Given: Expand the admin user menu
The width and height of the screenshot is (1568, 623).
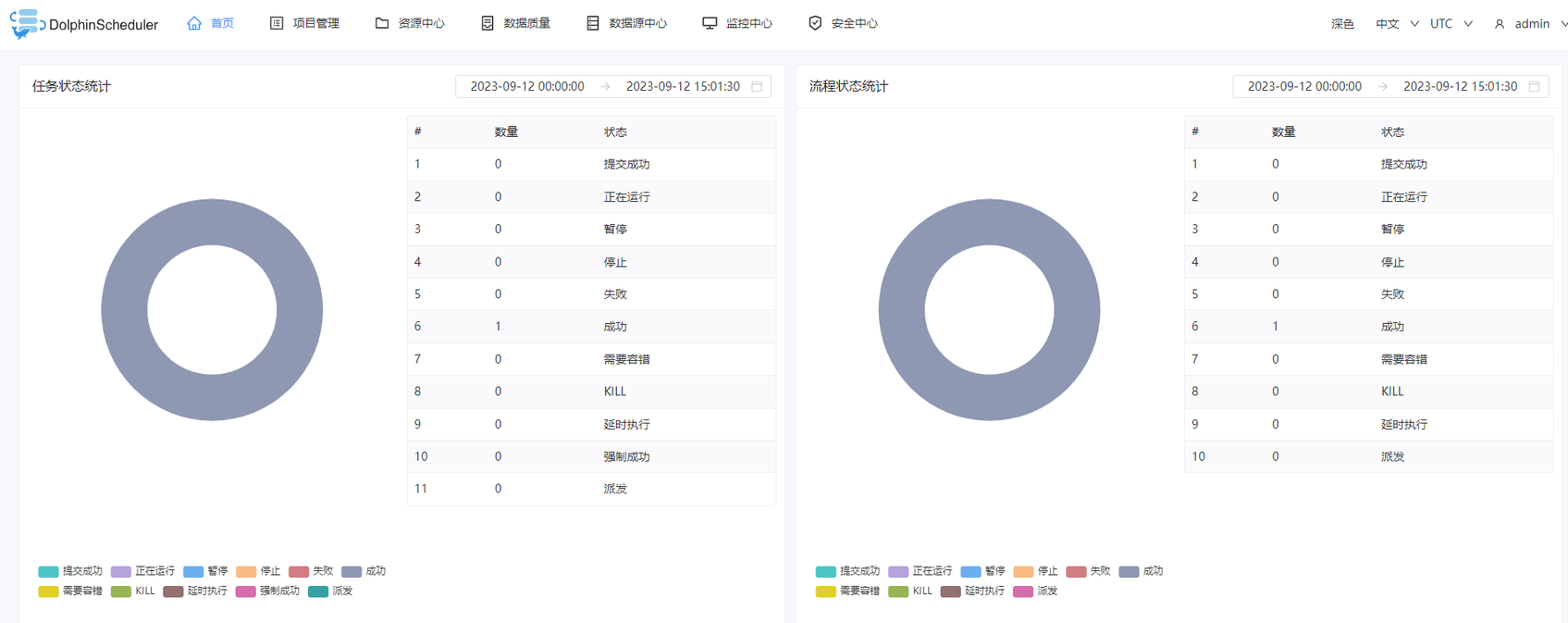Looking at the screenshot, I should click(x=1531, y=24).
